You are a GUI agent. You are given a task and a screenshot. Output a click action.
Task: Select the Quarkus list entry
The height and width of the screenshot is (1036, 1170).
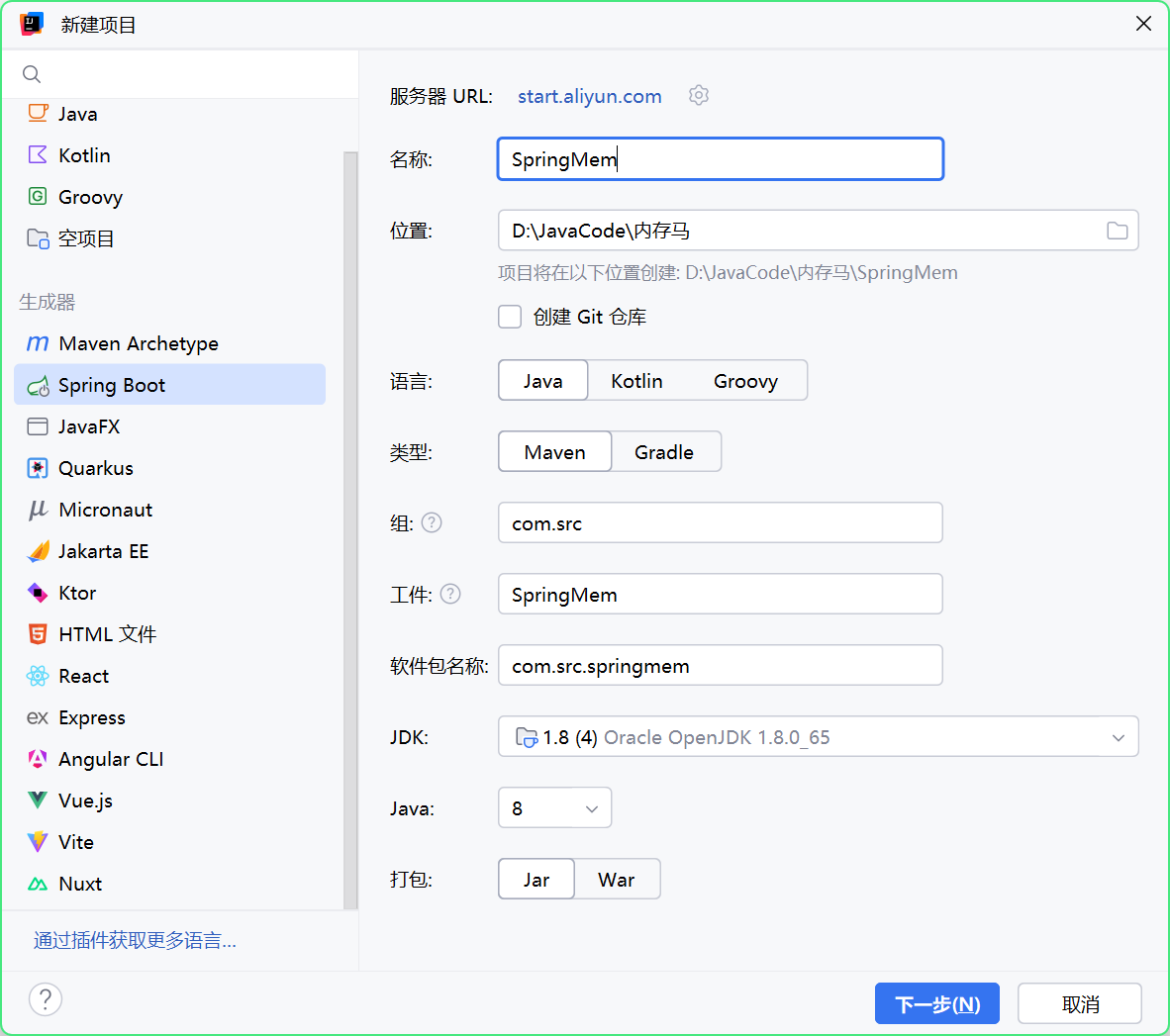coord(169,468)
